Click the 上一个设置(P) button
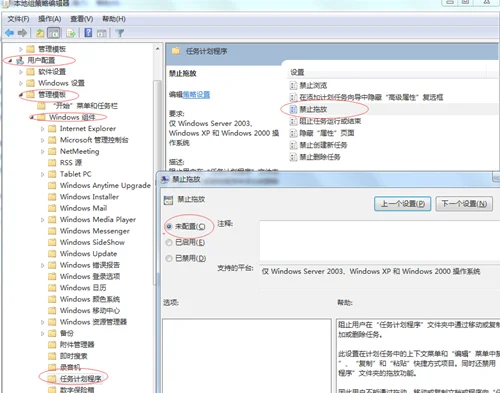500x393 pixels. click(403, 203)
